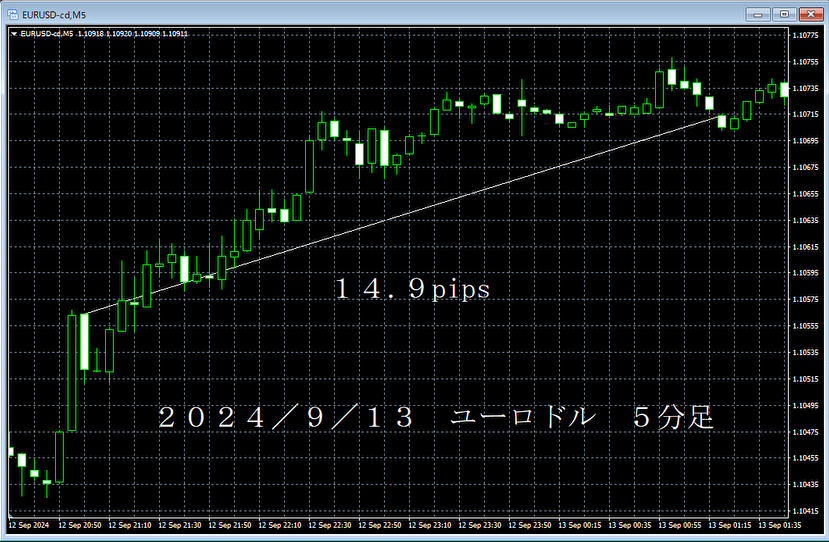This screenshot has width=829, height=542.
Task: Select the white trendline on the chart
Action: [x=402, y=214]
